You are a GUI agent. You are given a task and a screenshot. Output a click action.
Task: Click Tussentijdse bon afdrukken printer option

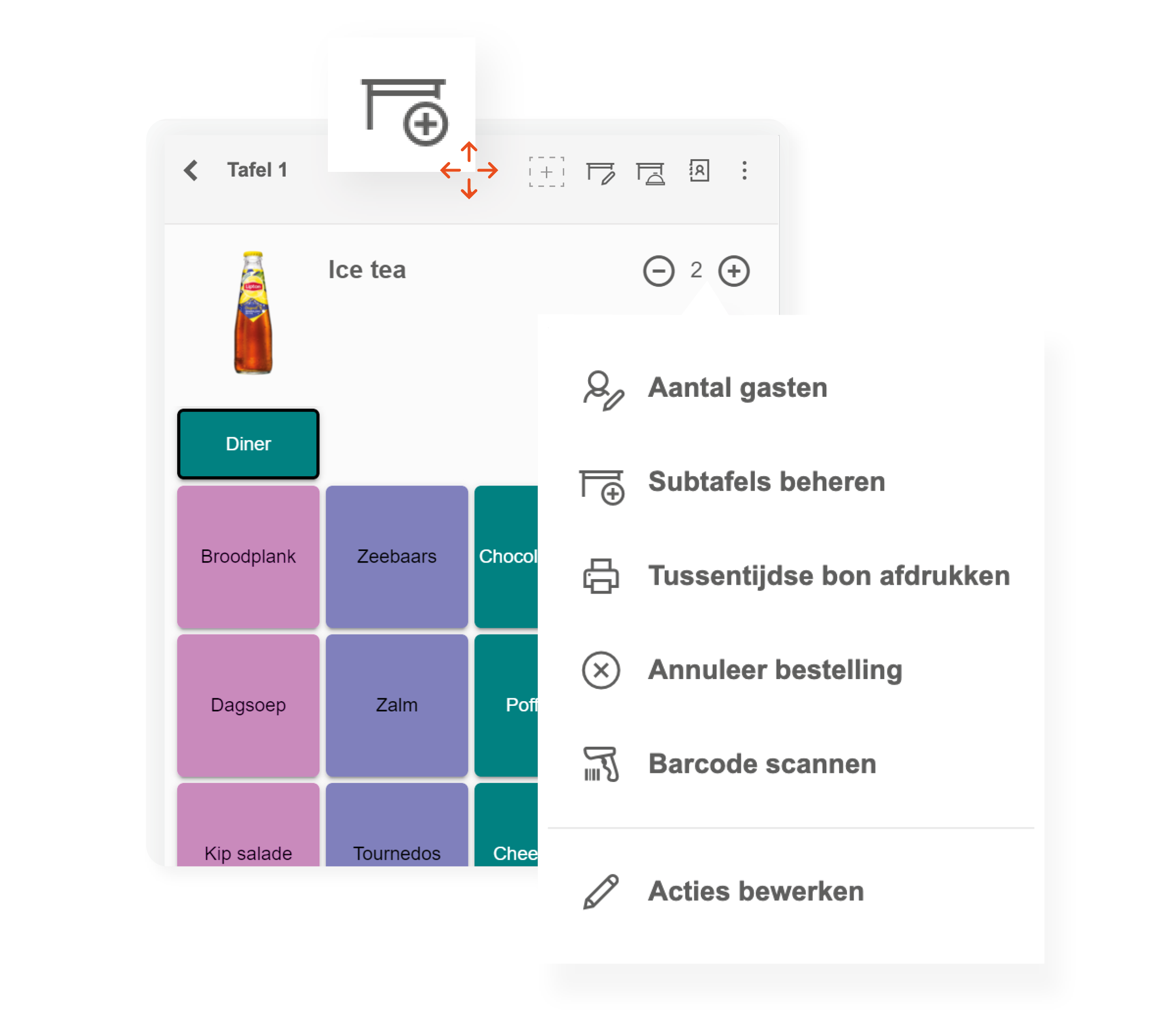click(828, 575)
